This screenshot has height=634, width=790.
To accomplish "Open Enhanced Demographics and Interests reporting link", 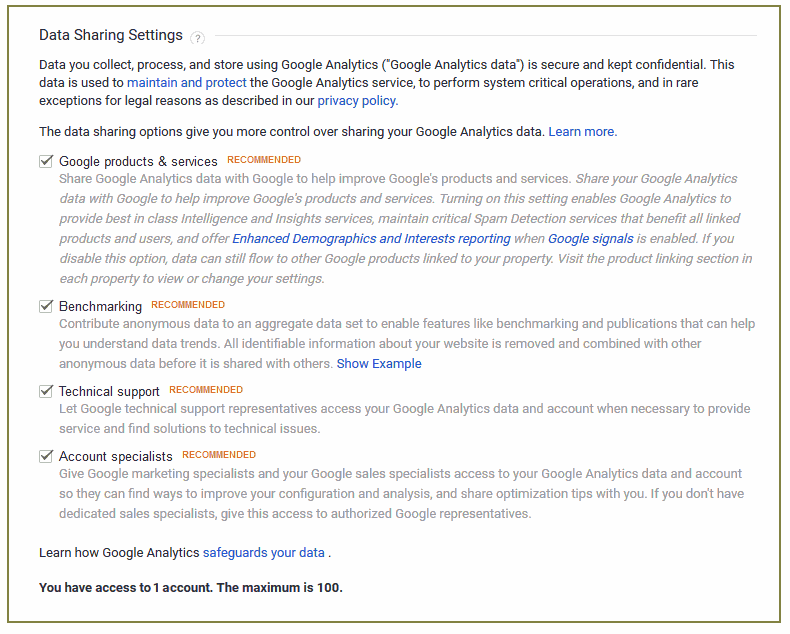I will (371, 239).
